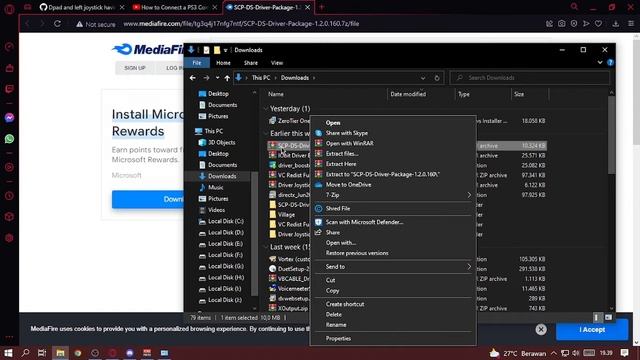The image size is (640, 360).
Task: Choose Create shortcut
Action: [344, 304]
